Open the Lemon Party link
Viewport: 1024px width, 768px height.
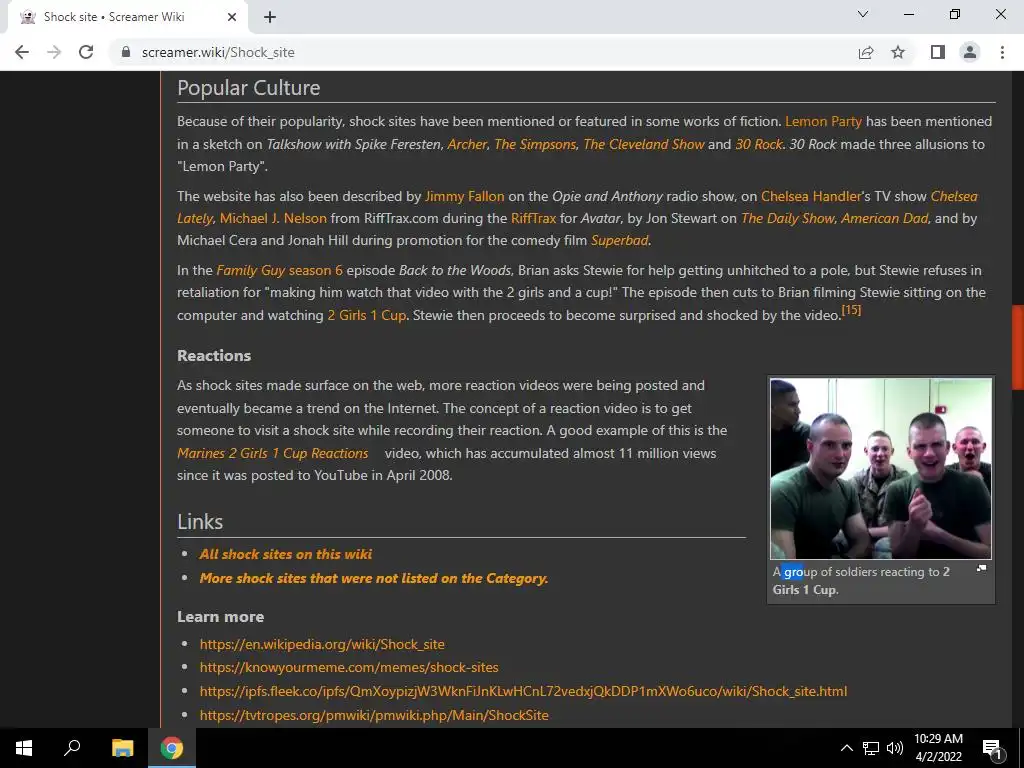pos(824,121)
